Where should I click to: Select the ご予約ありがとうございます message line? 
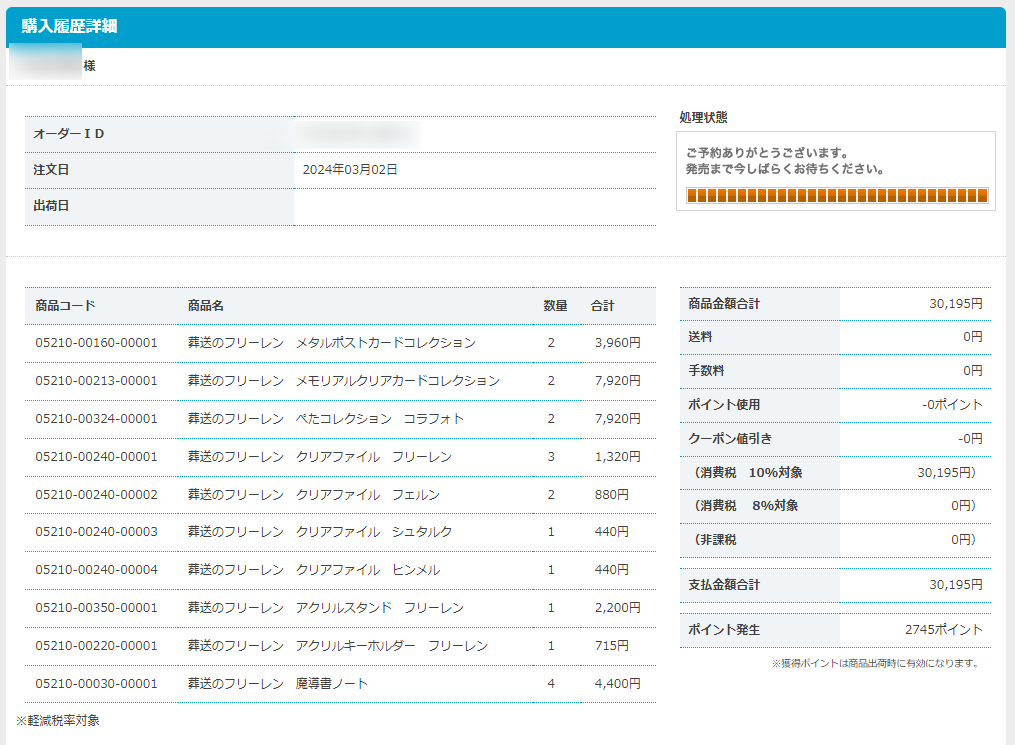pos(767,153)
